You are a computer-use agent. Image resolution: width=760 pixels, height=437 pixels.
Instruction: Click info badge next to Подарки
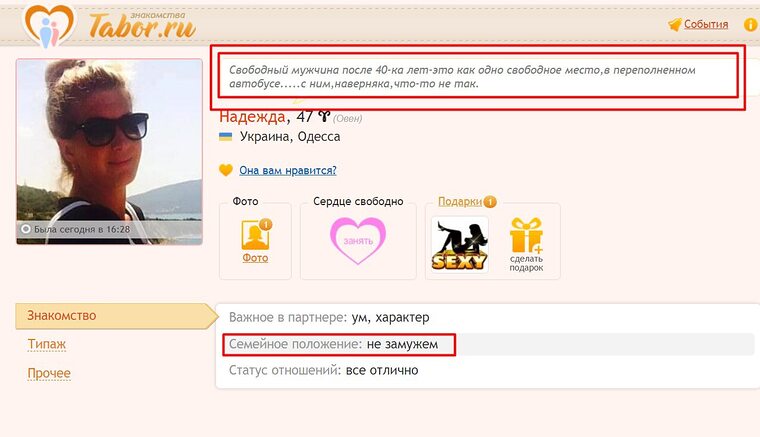(490, 202)
